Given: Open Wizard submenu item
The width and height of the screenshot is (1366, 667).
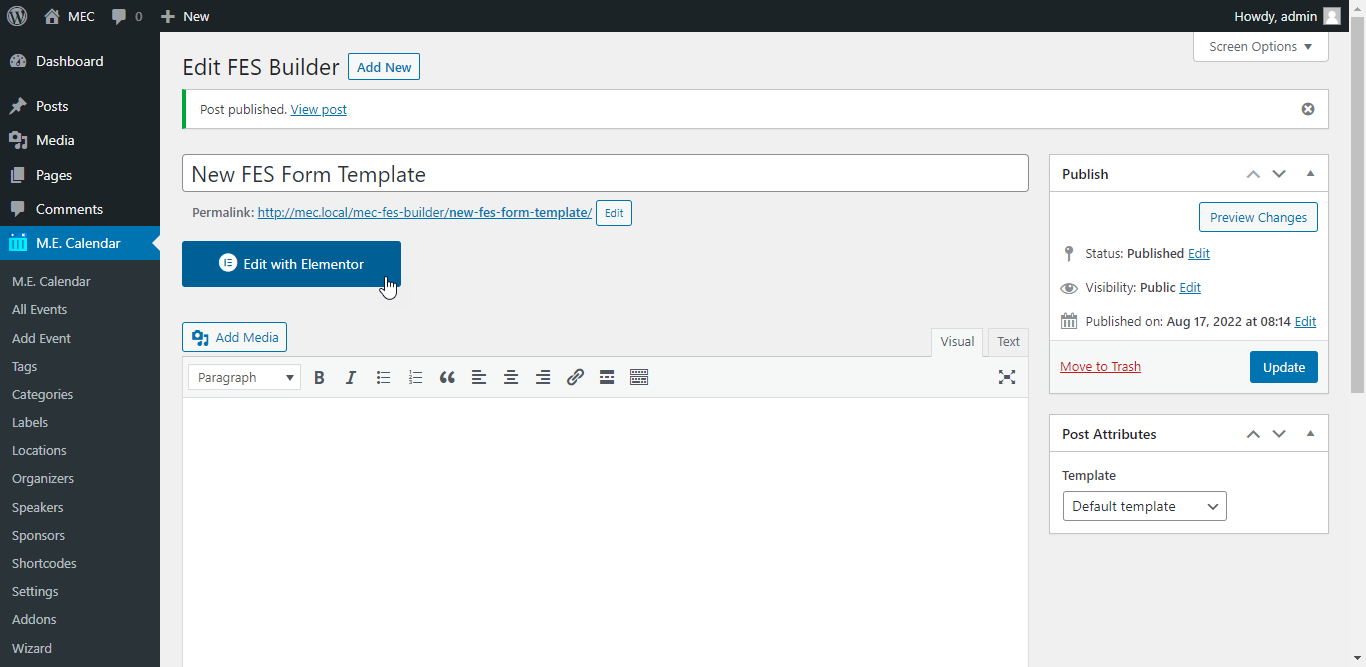Looking at the screenshot, I should pos(32,648).
